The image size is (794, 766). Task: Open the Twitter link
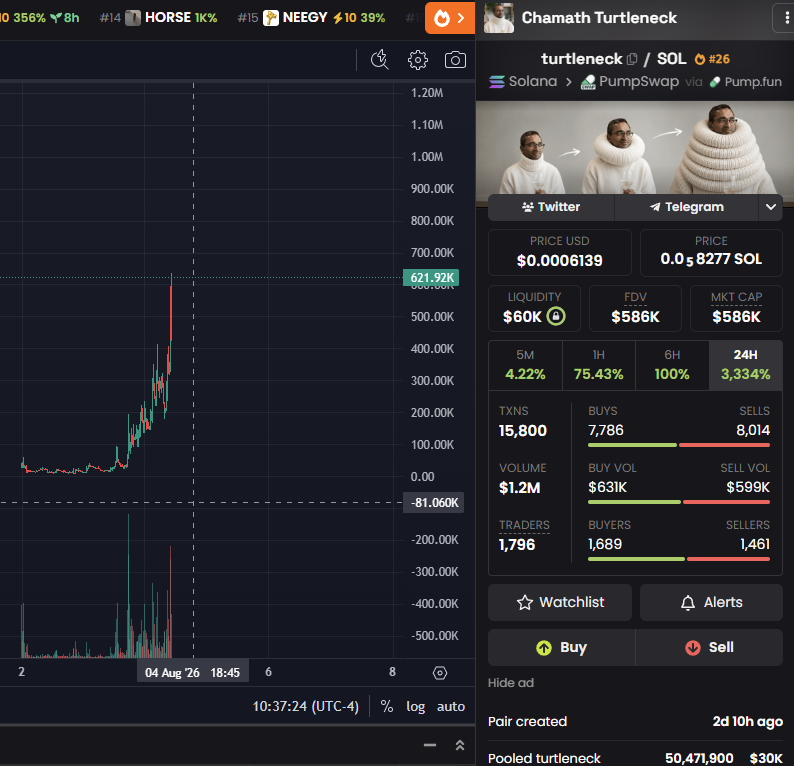[x=551, y=207]
